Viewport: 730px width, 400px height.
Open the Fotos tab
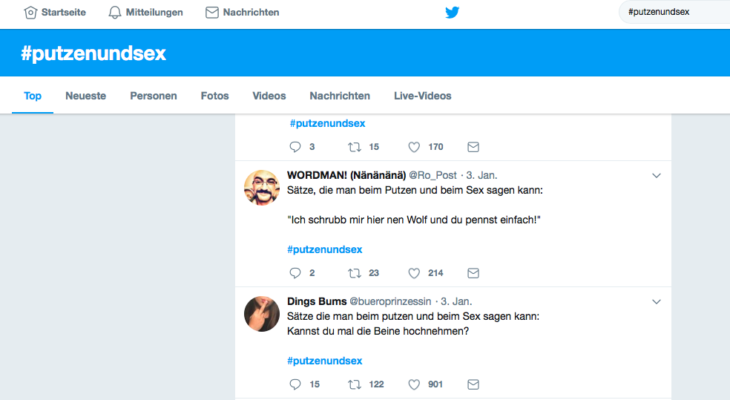215,96
